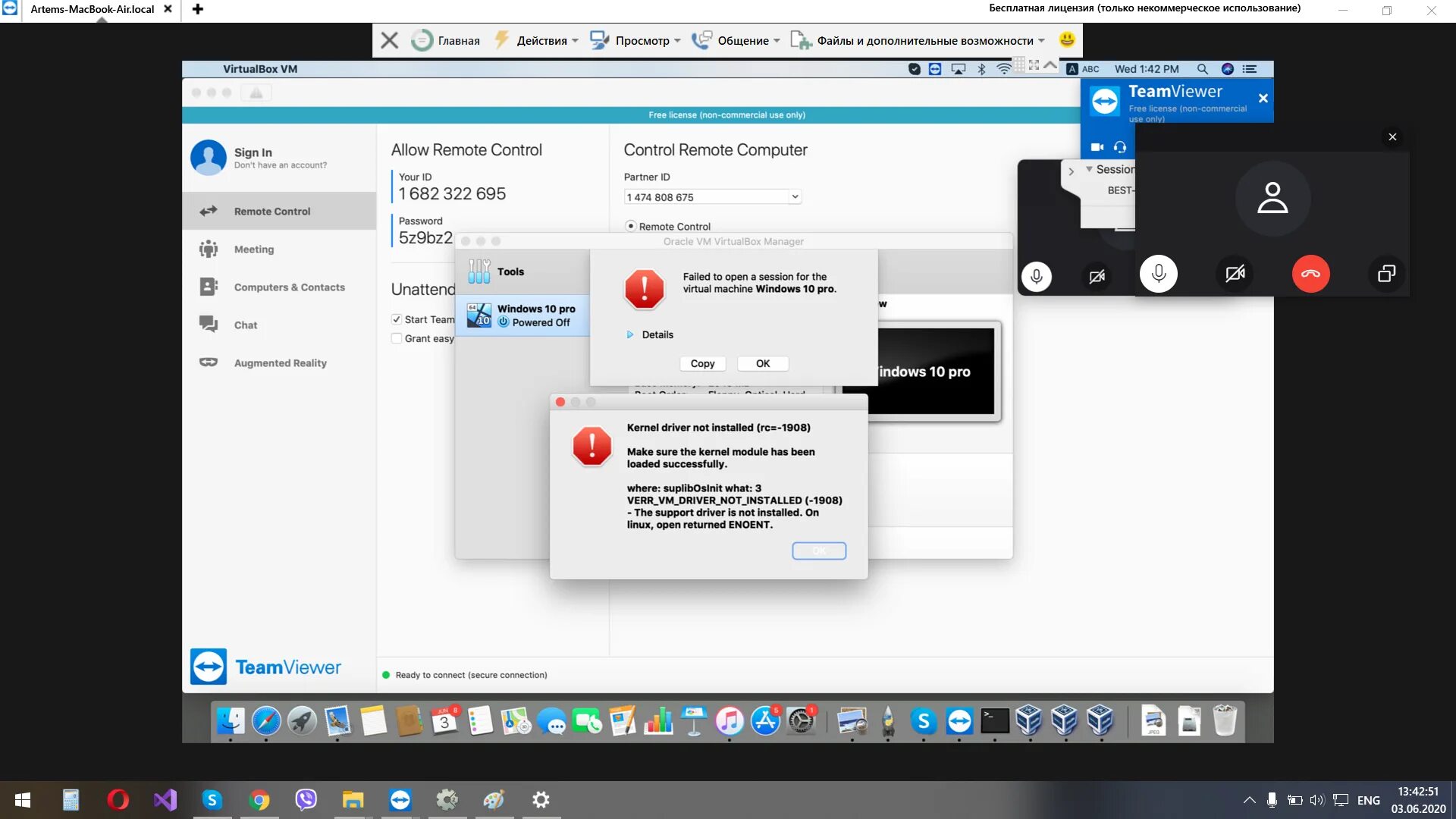Click the Copy button in error dialog
This screenshot has width=1456, height=819.
tap(702, 363)
